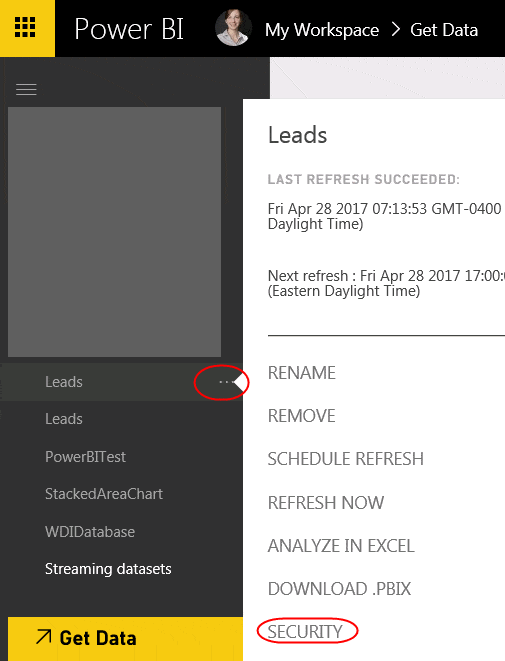Choose SCHEDULE REFRESH option
Image resolution: width=505 pixels, height=661 pixels.
[346, 459]
